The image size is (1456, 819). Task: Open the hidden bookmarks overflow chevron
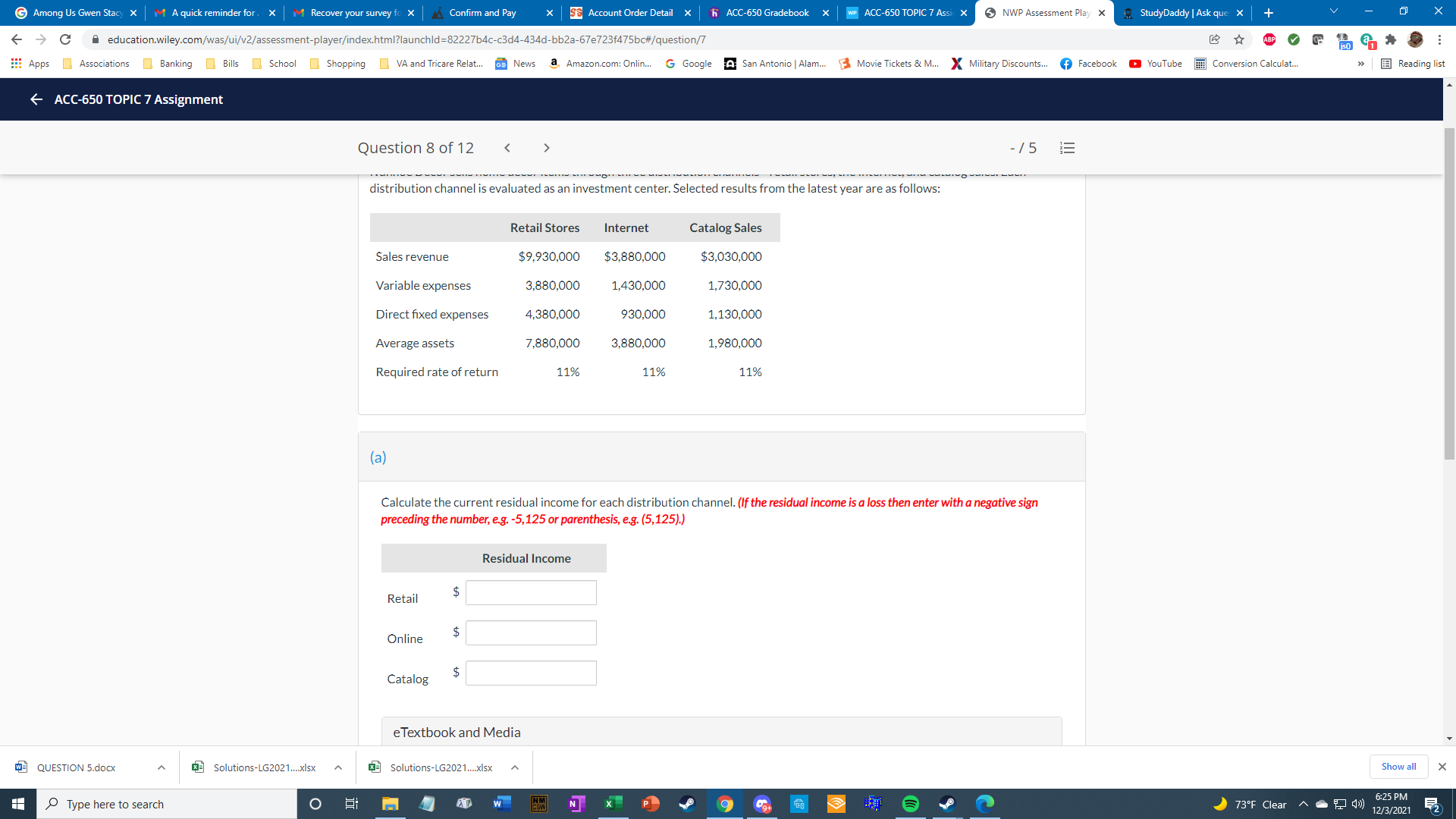1360,64
